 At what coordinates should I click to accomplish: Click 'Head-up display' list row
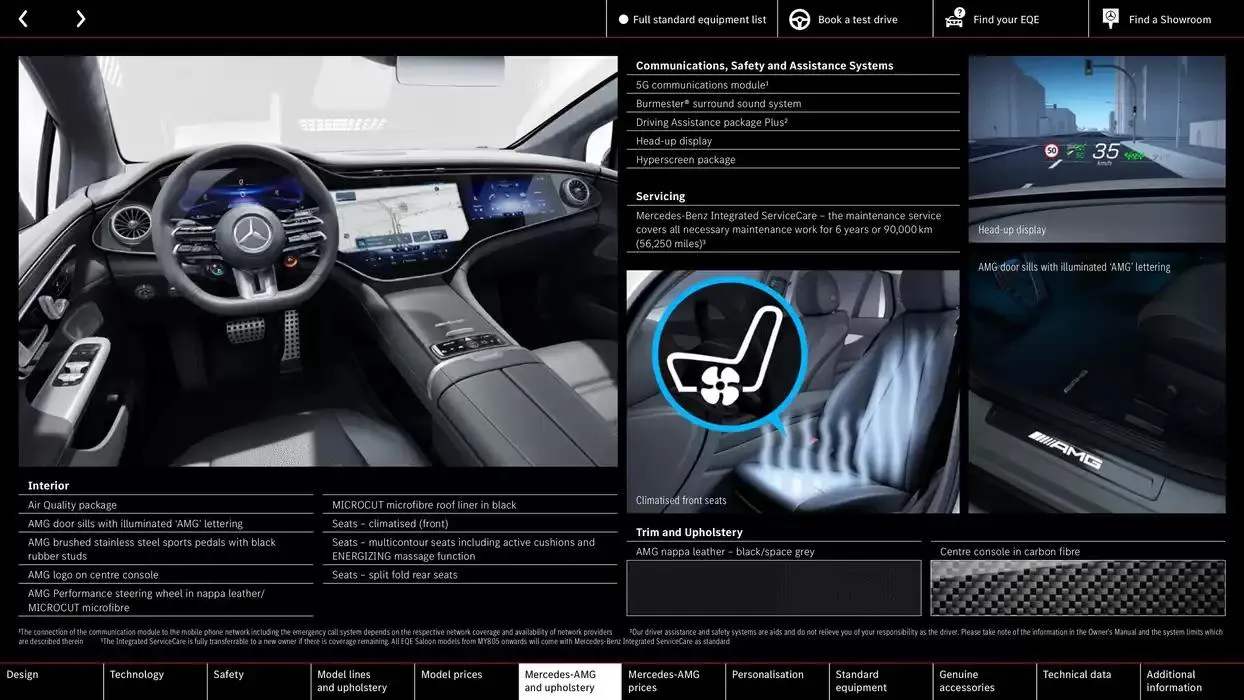coord(793,141)
